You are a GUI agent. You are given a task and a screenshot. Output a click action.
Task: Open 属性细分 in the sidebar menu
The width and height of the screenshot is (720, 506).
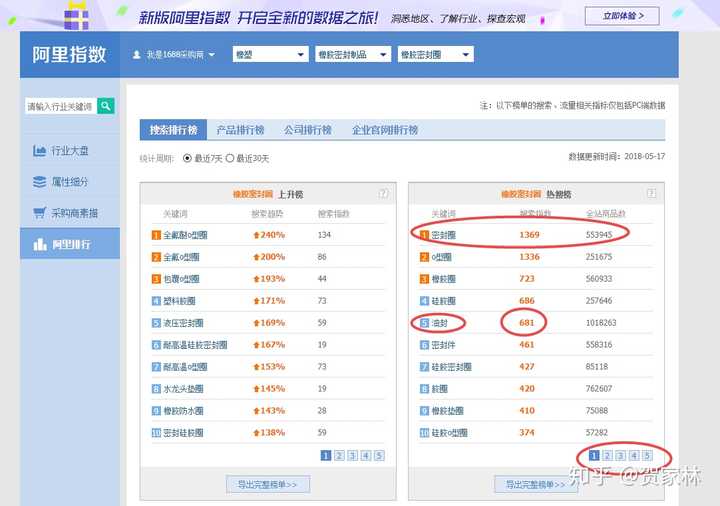[x=70, y=181]
